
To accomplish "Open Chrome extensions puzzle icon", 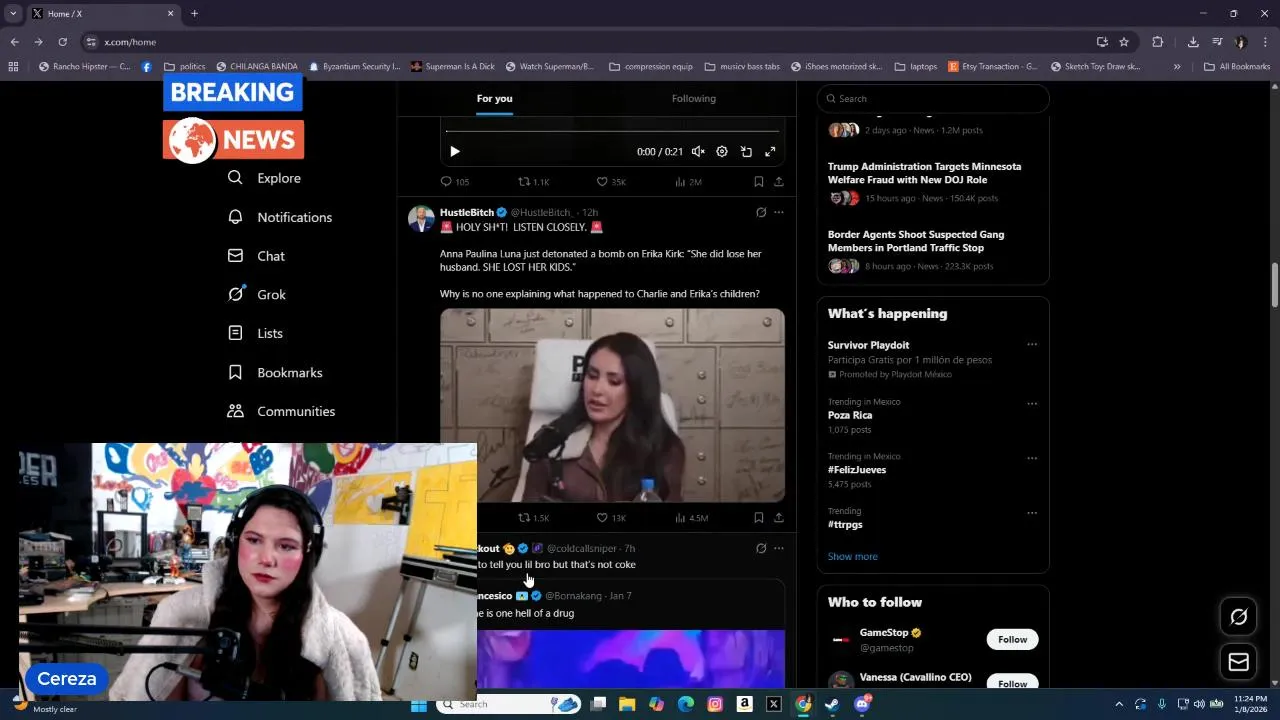I will [1158, 42].
